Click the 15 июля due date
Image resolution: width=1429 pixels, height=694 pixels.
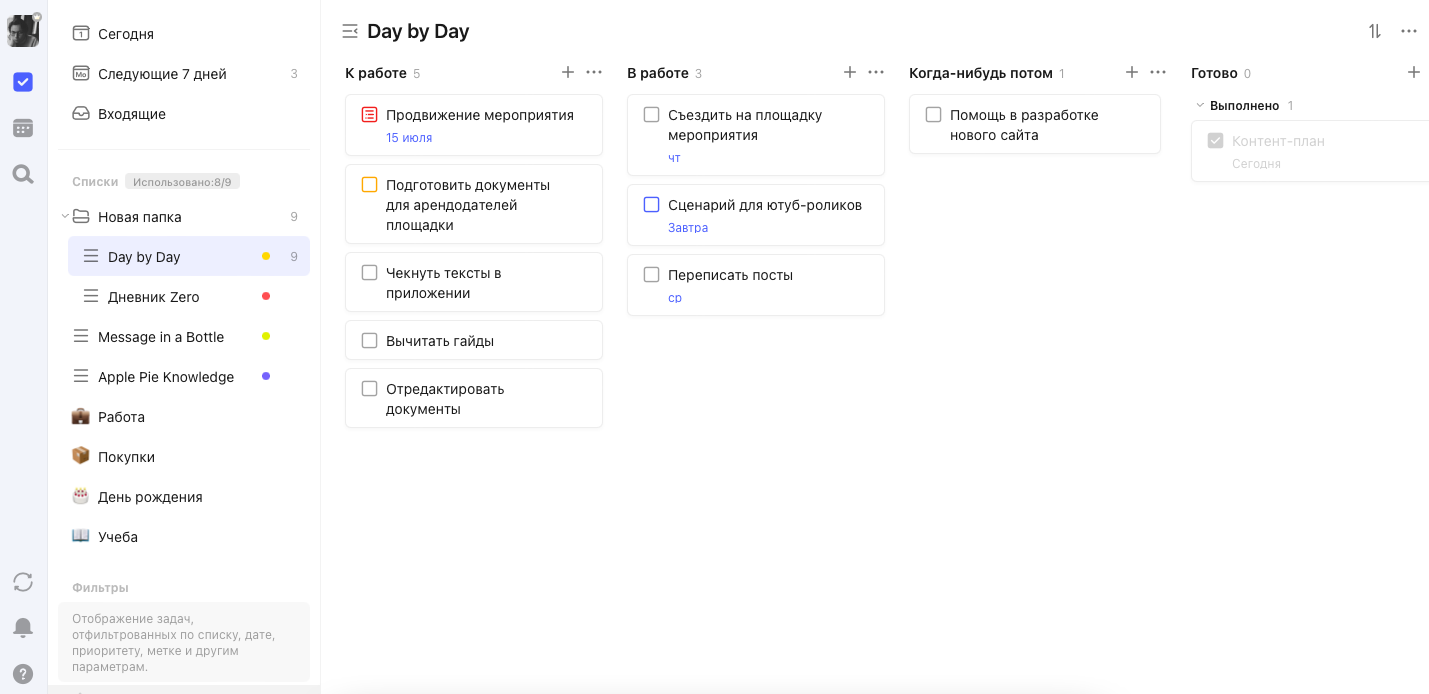tap(409, 138)
